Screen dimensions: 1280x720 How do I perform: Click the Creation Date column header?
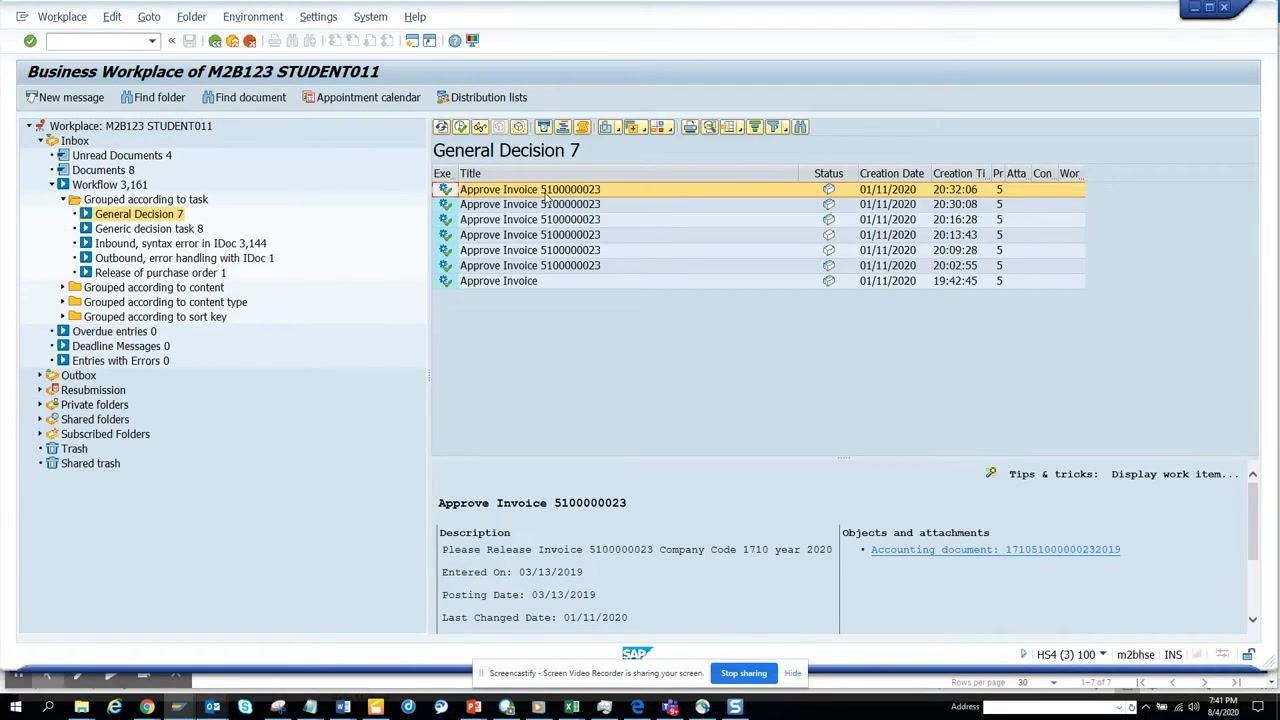pos(892,174)
